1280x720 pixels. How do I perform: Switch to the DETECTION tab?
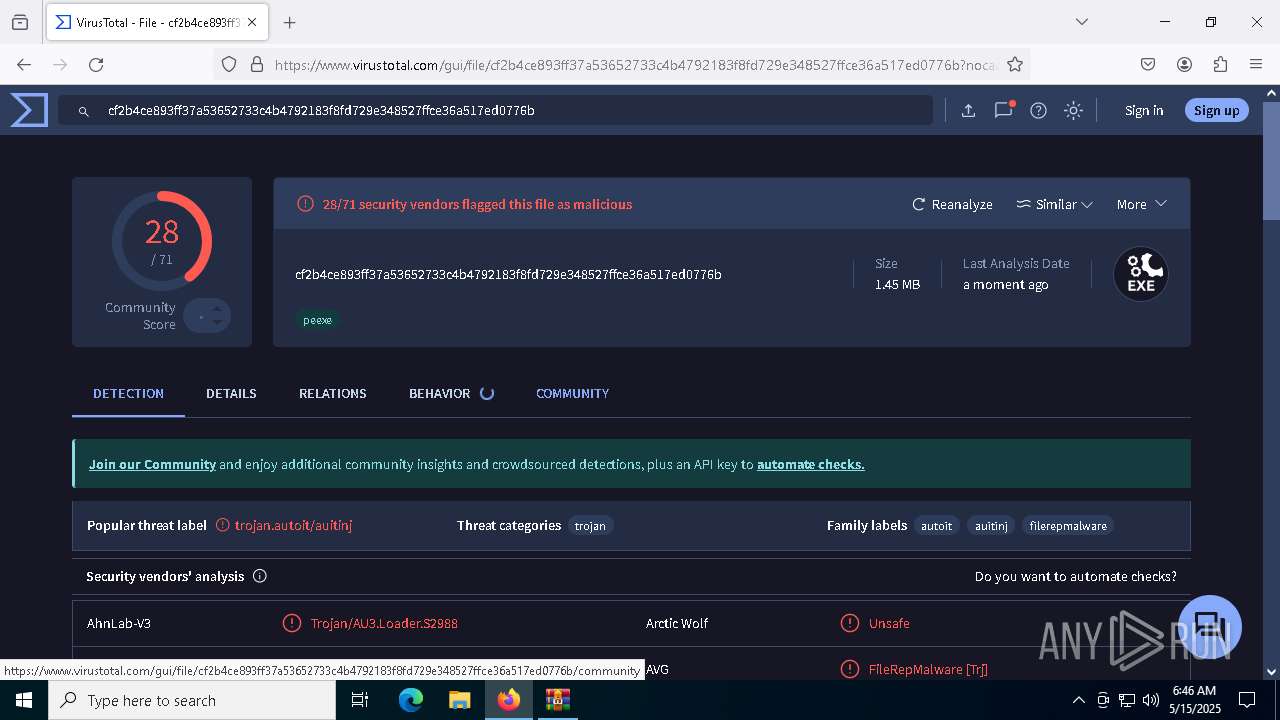pos(128,393)
